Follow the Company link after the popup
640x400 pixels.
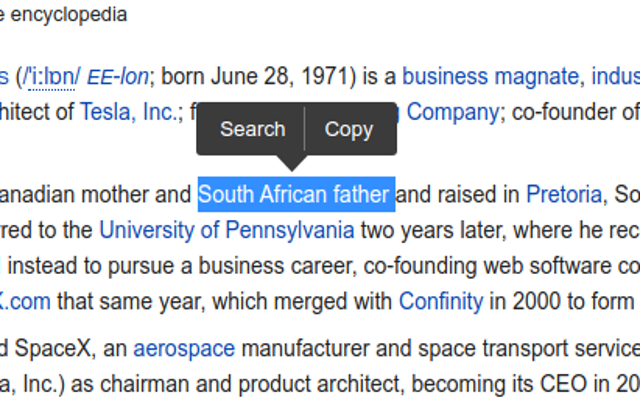pyautogui.click(x=452, y=112)
